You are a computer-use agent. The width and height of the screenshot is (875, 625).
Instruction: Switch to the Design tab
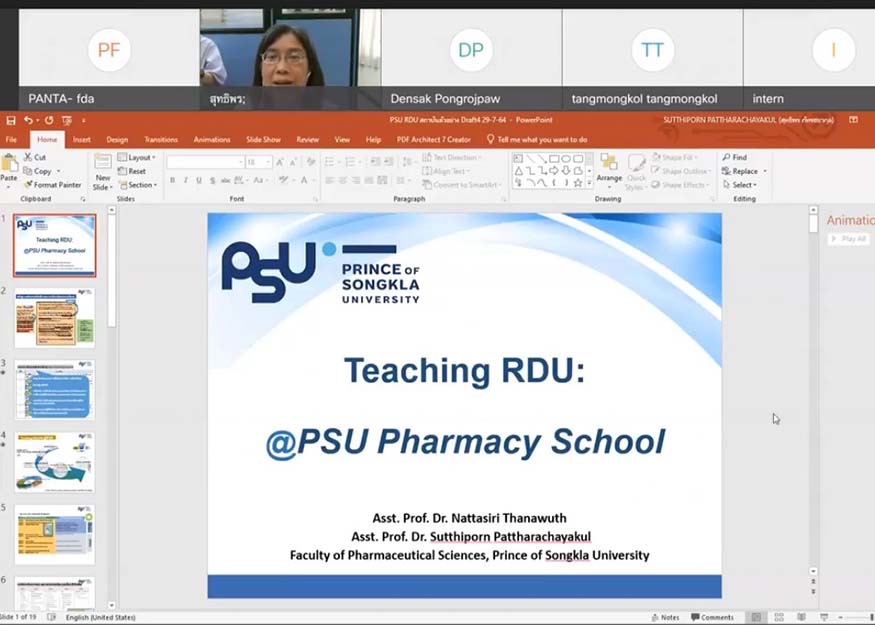117,140
